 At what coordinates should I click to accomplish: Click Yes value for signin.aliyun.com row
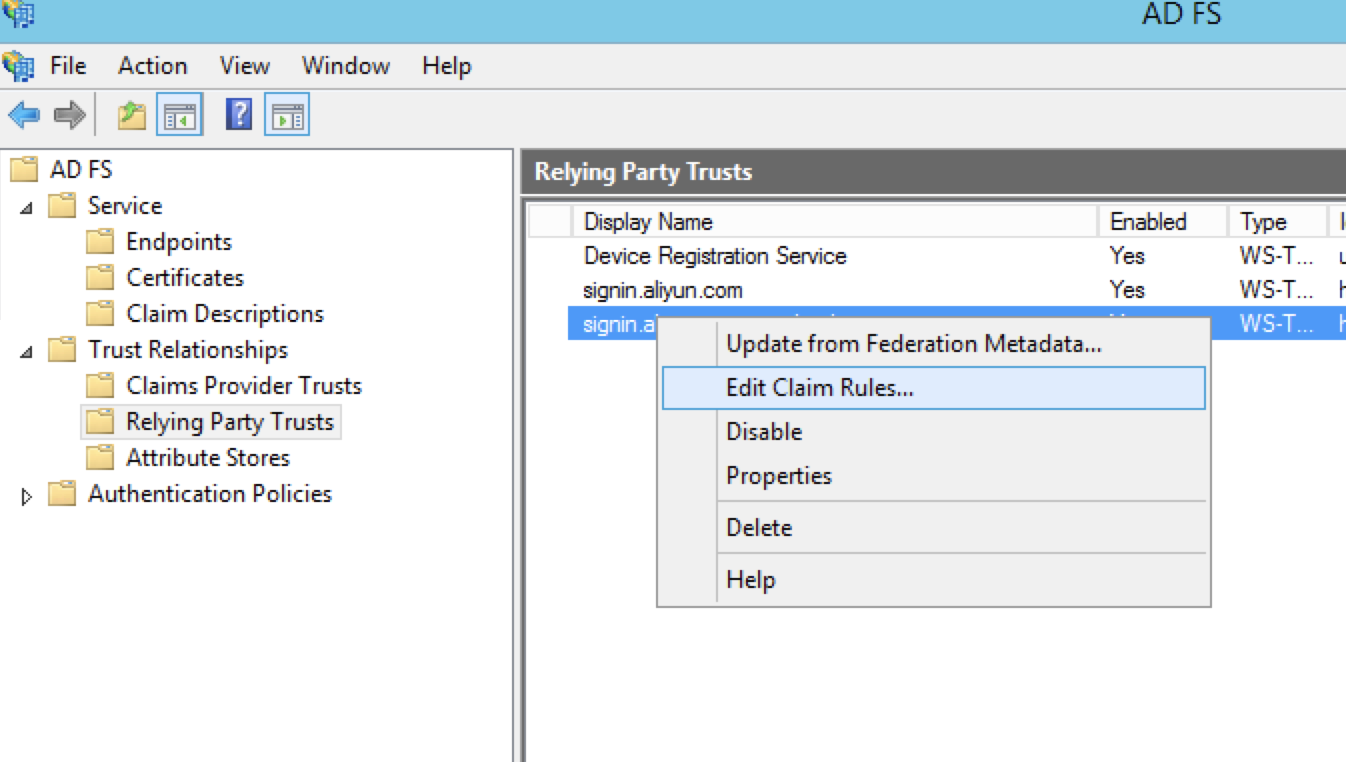coord(1127,290)
